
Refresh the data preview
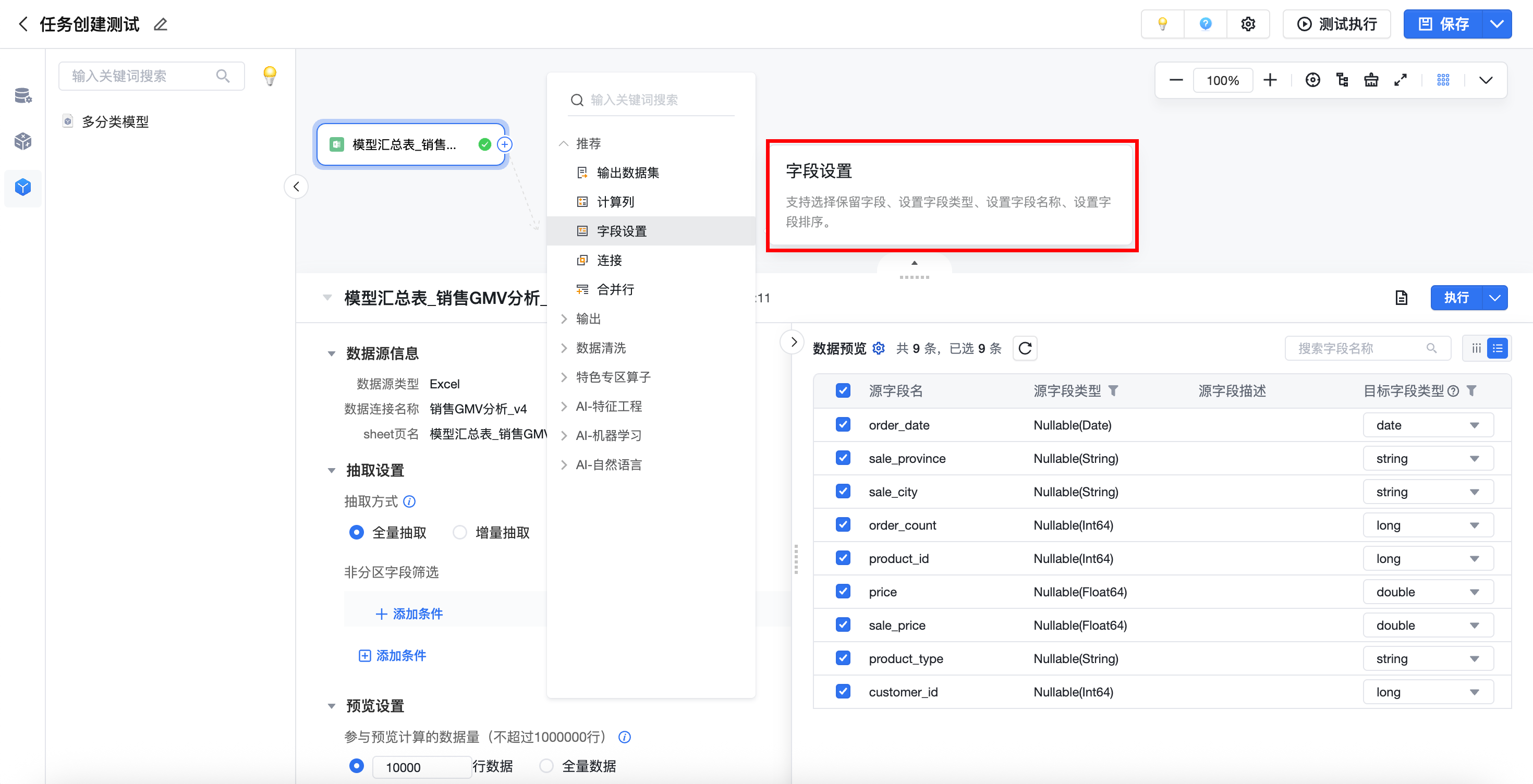(x=1025, y=349)
